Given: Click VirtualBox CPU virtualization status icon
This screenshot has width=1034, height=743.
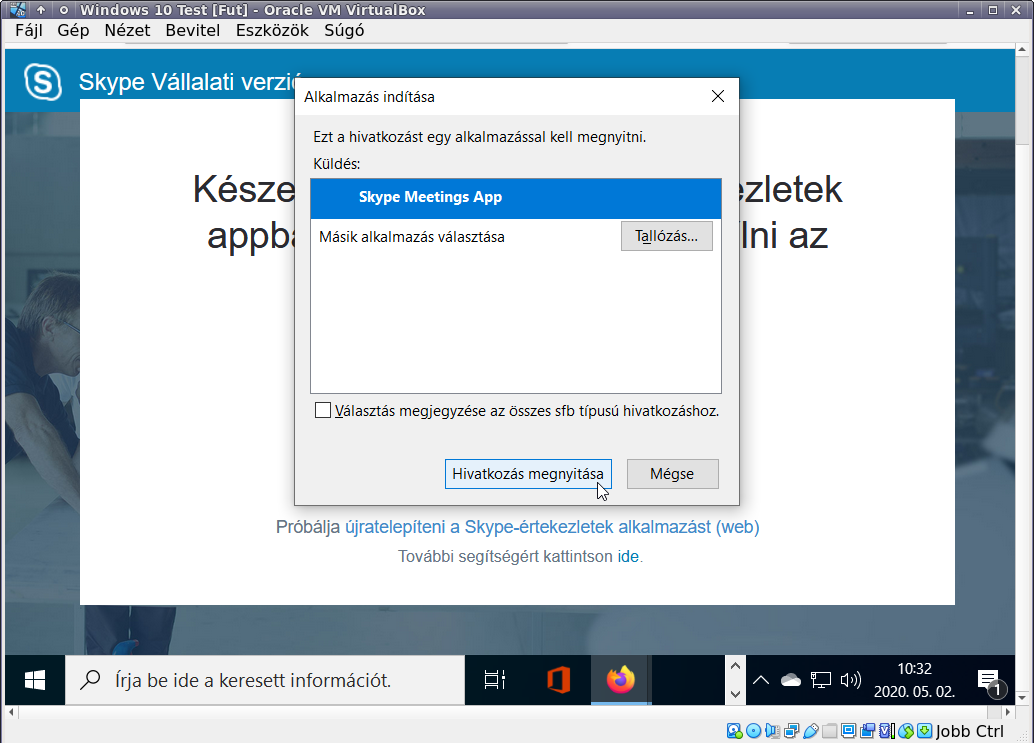Looking at the screenshot, I should pos(887,731).
